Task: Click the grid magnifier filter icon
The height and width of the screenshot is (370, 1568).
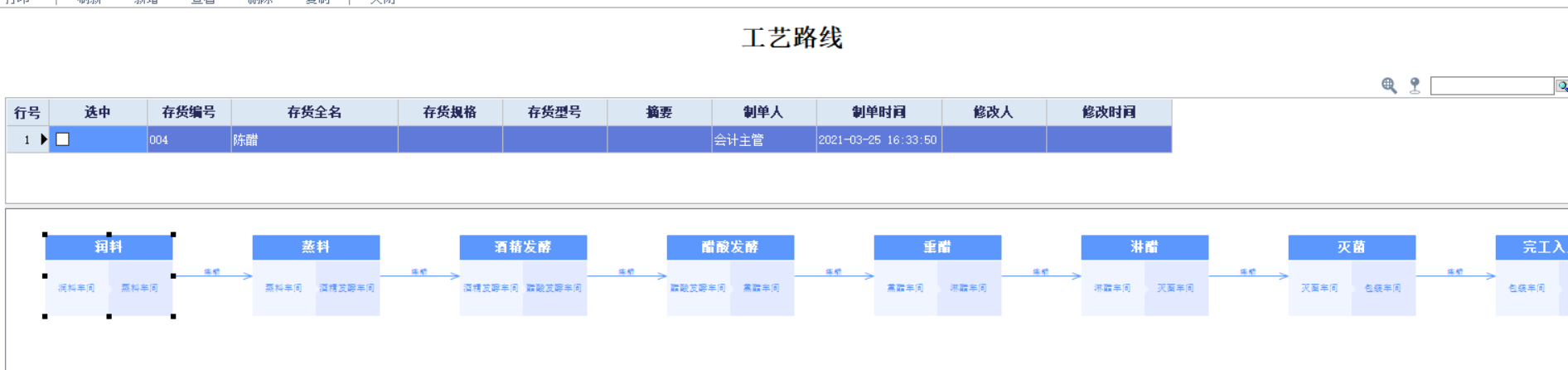Action: [1389, 85]
